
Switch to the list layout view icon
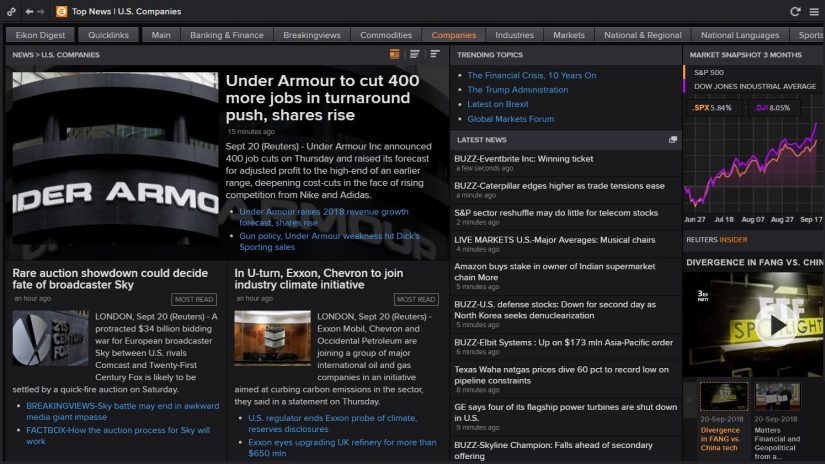tap(415, 54)
